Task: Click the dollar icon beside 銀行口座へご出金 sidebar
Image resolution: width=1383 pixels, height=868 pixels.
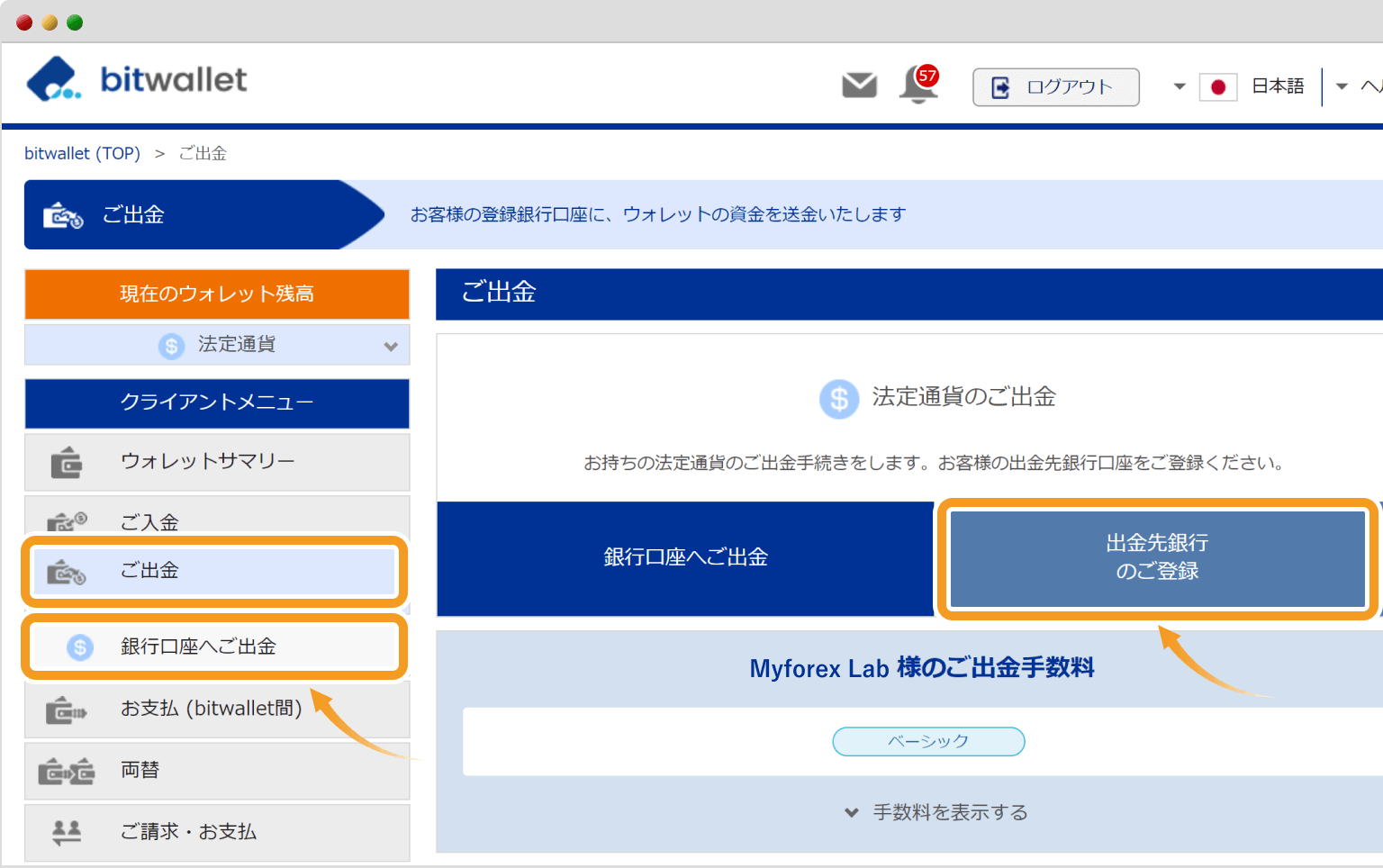Action: [80, 646]
